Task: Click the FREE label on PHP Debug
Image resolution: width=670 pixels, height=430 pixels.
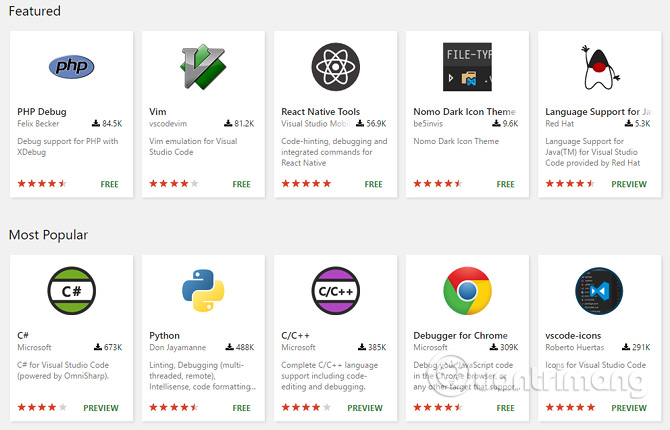Action: [110, 184]
